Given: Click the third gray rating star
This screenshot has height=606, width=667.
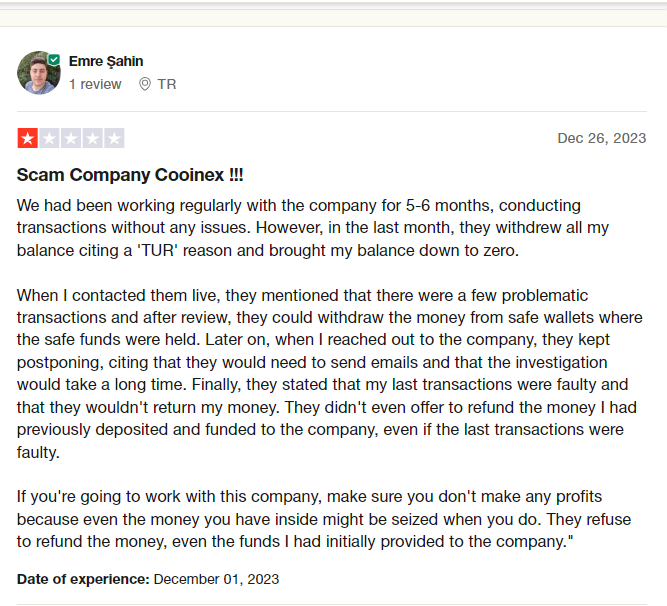Looking at the screenshot, I should [71, 138].
